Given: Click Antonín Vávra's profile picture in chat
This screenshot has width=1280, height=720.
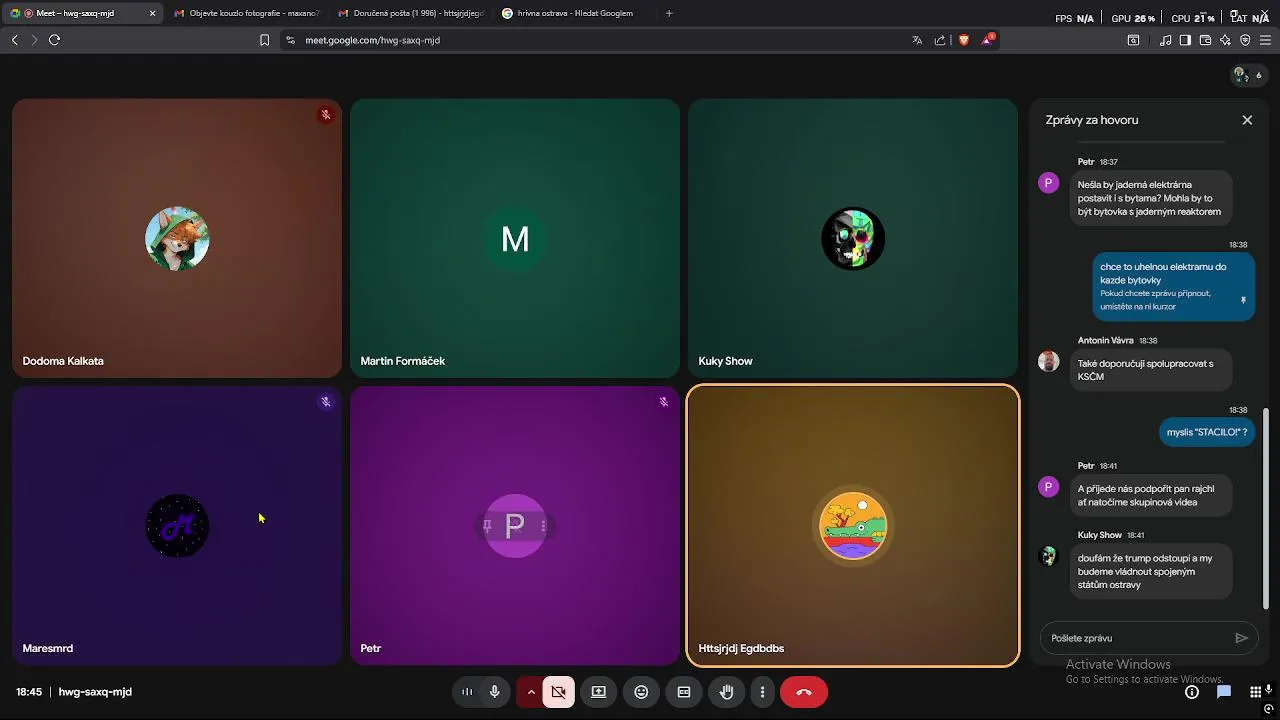Looking at the screenshot, I should (1048, 361).
